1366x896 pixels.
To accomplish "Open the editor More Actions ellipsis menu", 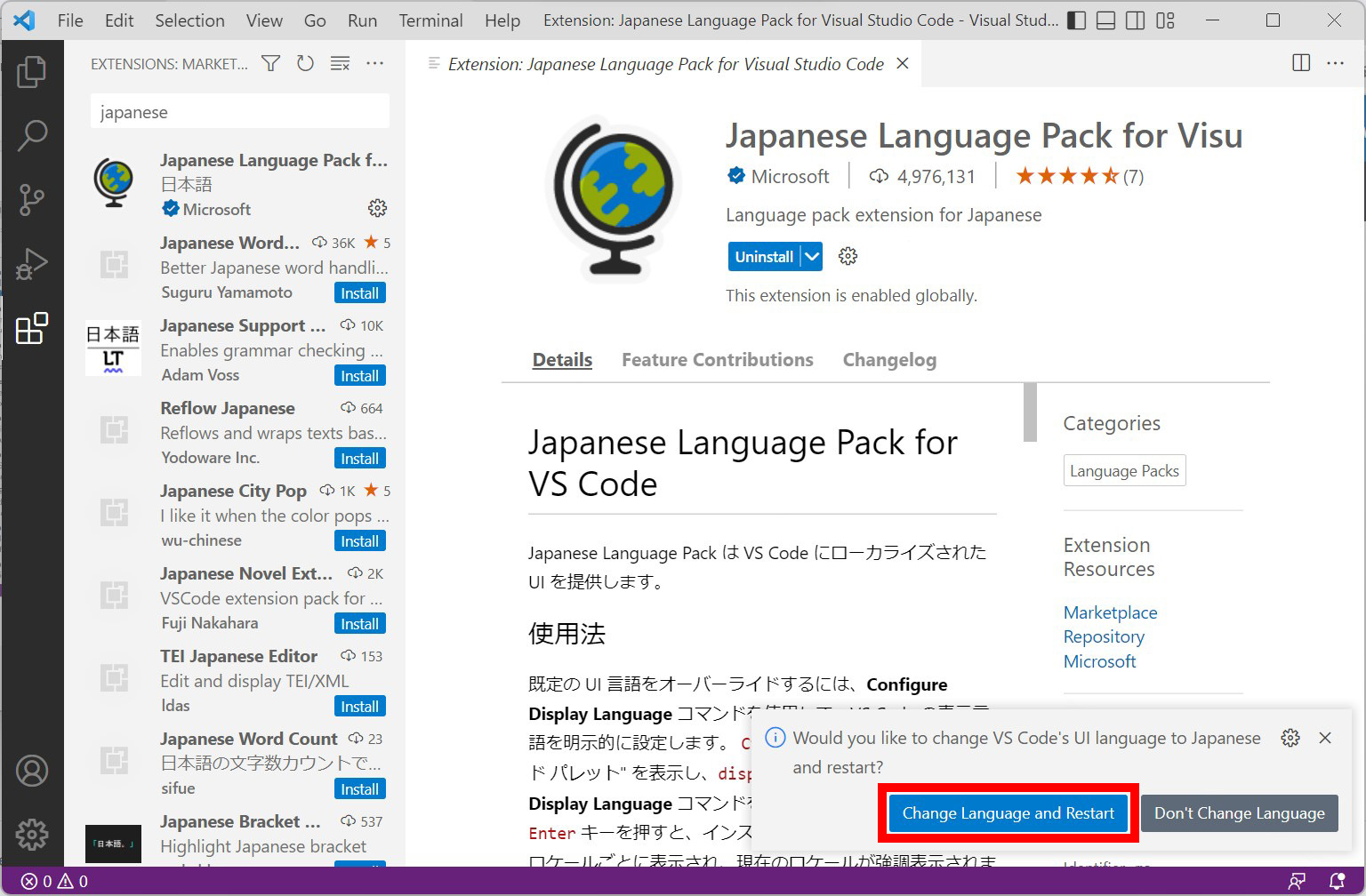I will (1336, 63).
